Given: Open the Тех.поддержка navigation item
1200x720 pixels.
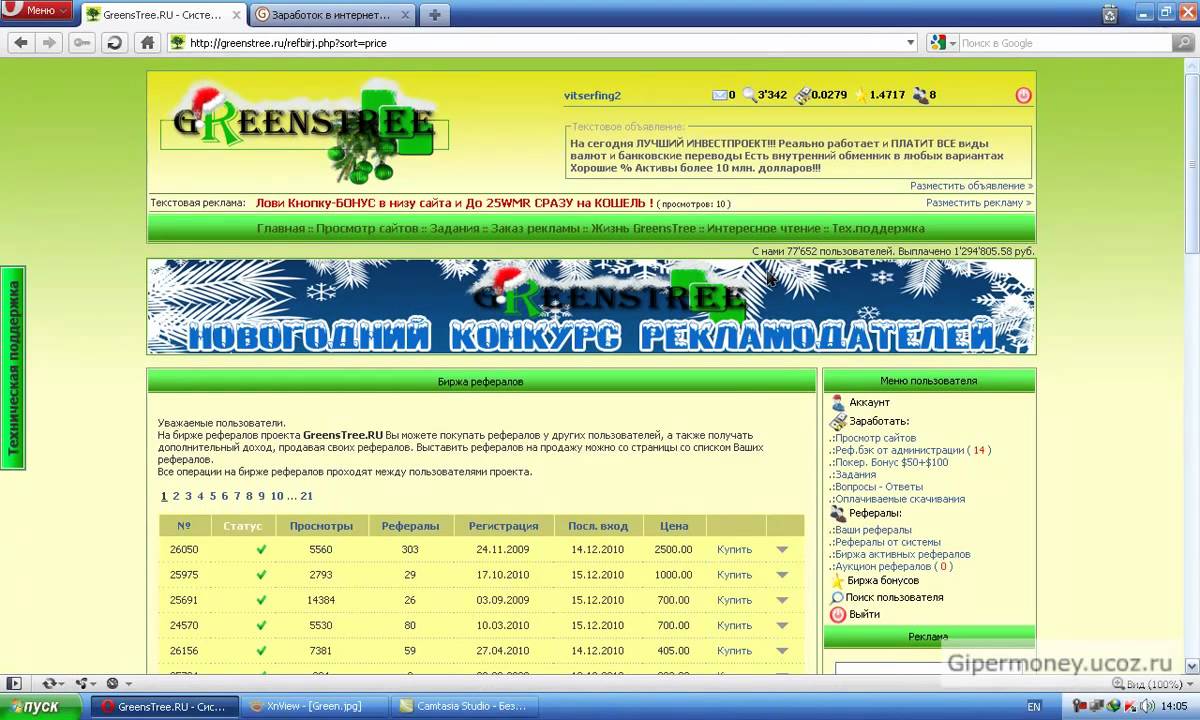Looking at the screenshot, I should click(x=878, y=228).
